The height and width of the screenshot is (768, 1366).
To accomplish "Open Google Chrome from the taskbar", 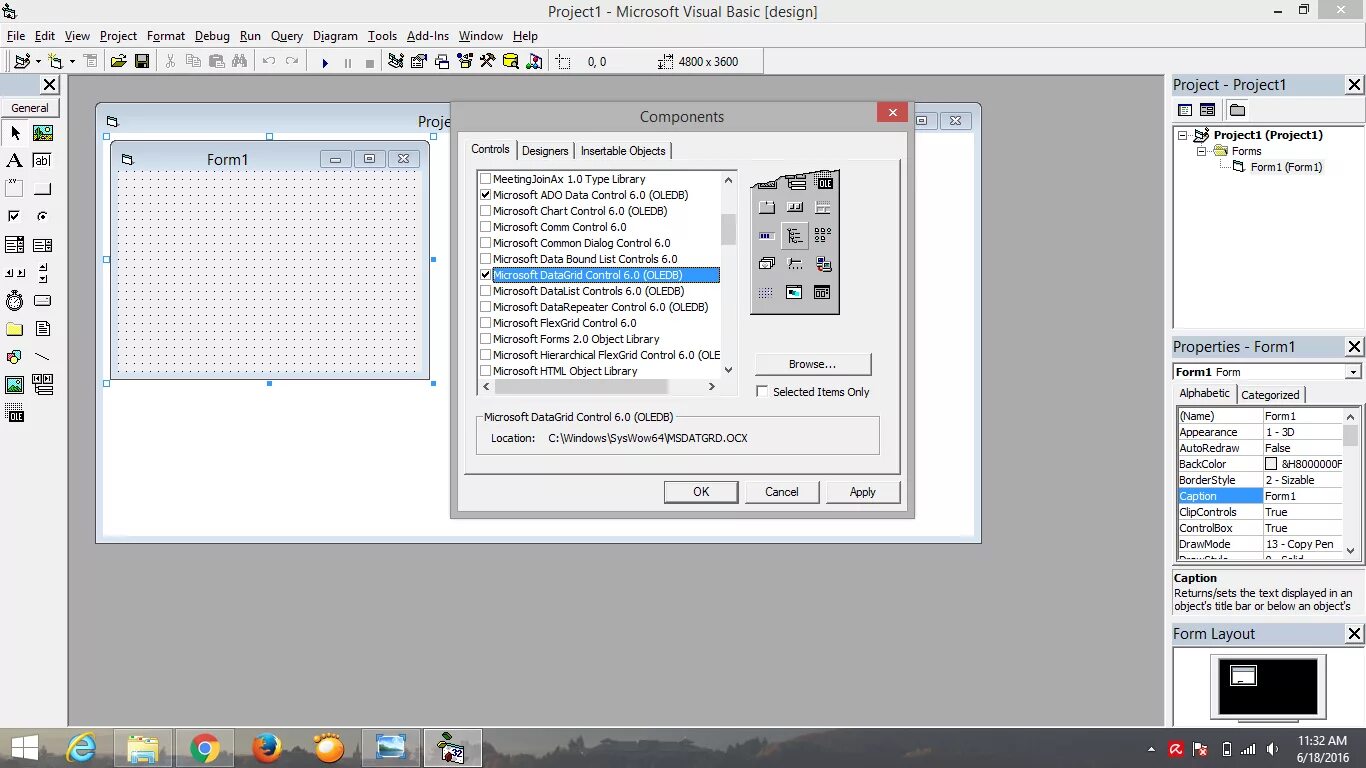I will coord(205,748).
